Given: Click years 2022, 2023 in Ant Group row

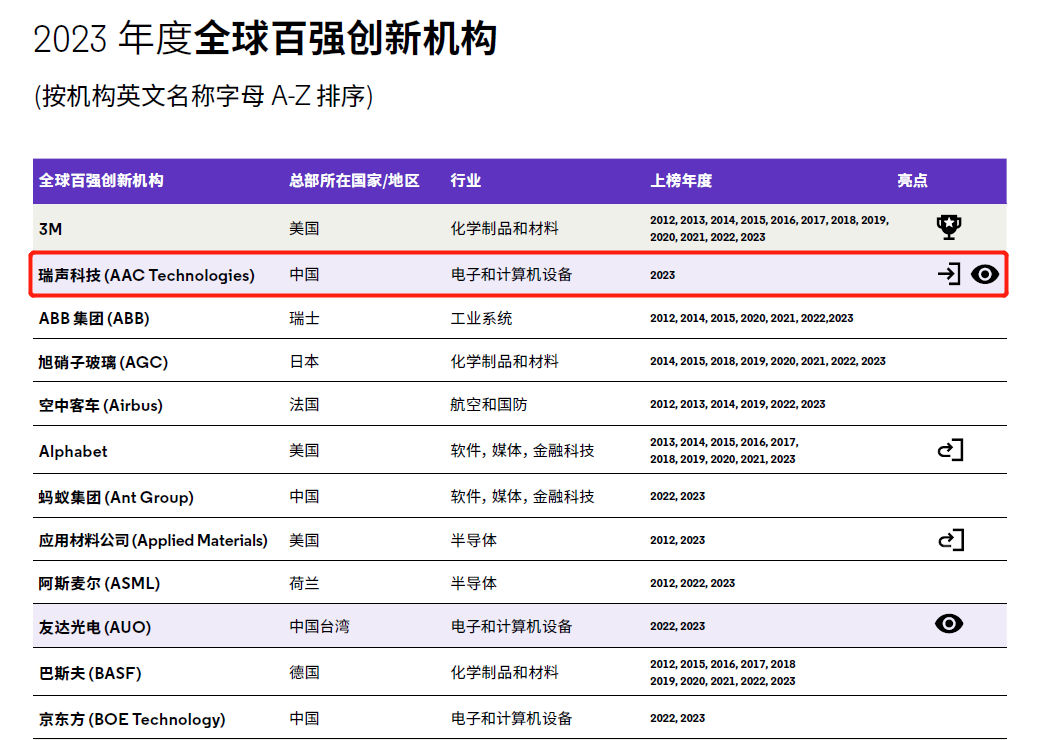Looking at the screenshot, I should click(678, 496).
